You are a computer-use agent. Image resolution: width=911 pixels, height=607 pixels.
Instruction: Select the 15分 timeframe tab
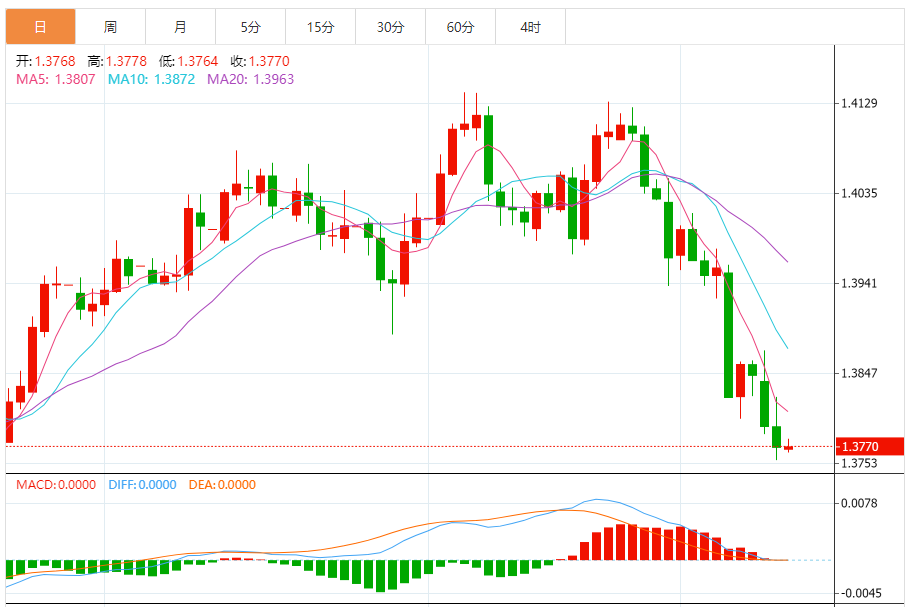pos(320,27)
